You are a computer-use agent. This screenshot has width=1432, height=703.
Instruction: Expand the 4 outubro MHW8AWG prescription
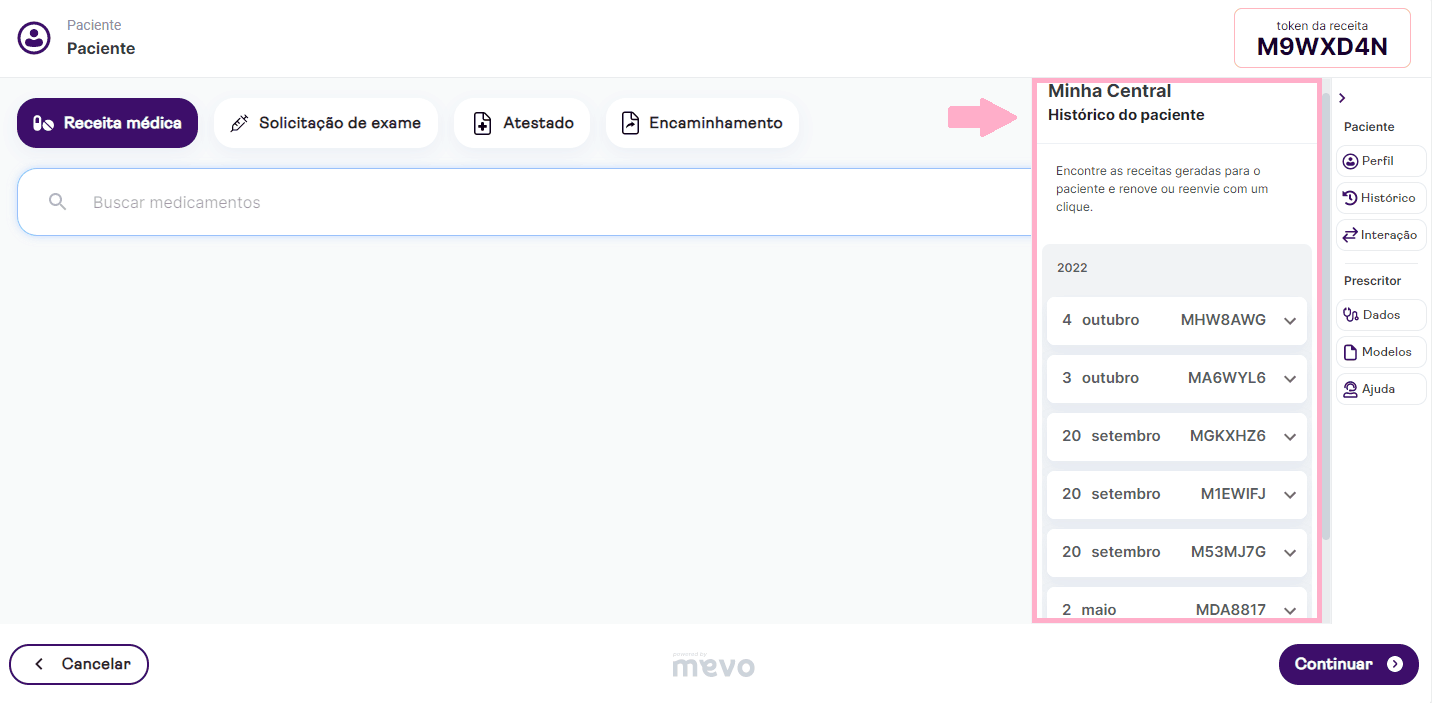tap(1289, 321)
